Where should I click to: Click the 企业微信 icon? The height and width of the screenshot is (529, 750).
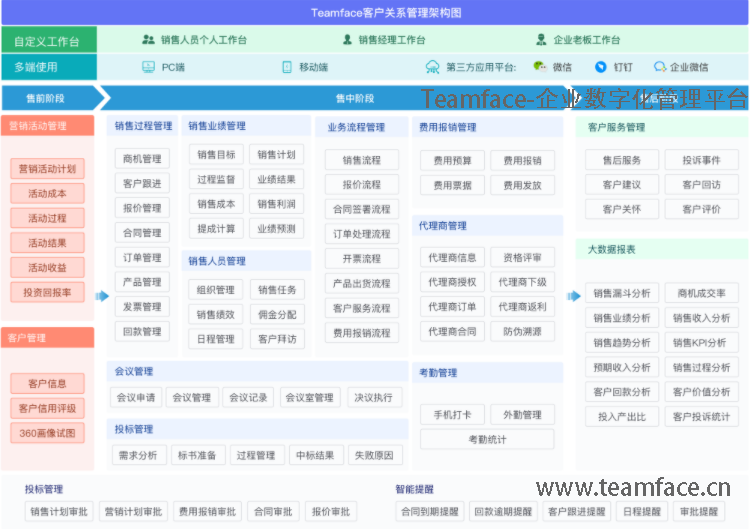point(660,67)
